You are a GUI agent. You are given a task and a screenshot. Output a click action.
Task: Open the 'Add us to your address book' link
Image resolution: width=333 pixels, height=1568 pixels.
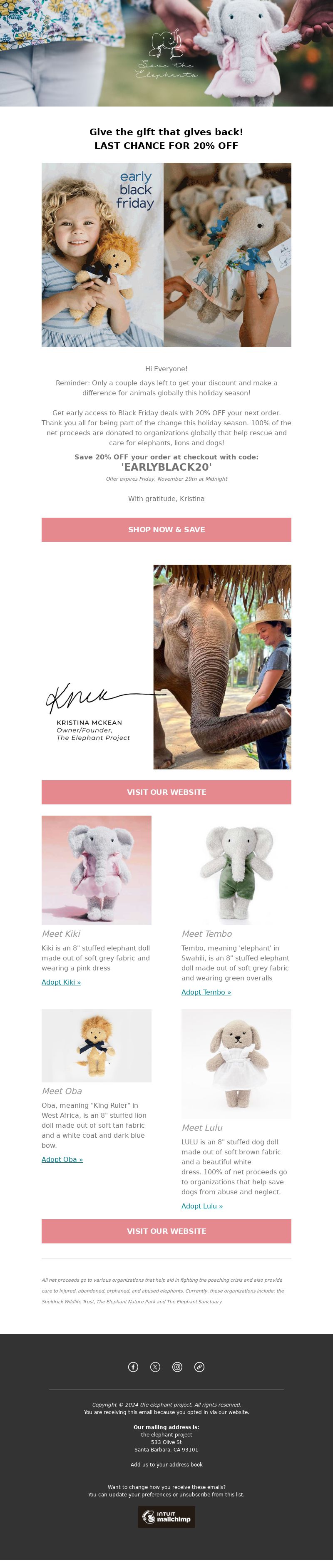point(166,1464)
